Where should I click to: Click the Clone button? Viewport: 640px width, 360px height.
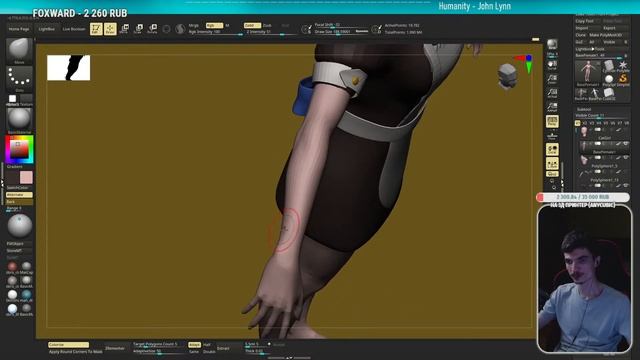coord(581,35)
